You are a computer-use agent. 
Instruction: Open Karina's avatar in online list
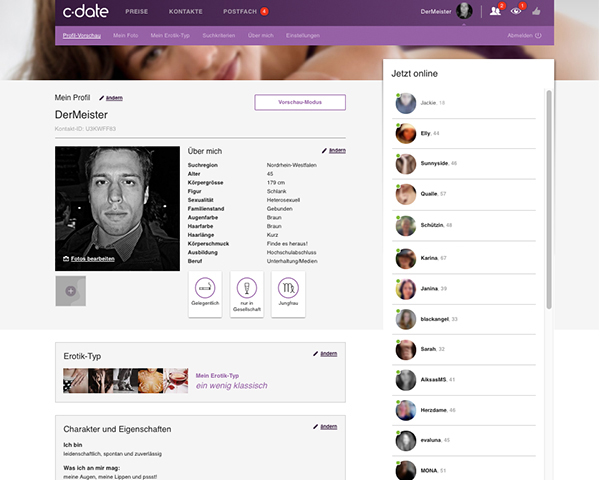[x=406, y=258]
